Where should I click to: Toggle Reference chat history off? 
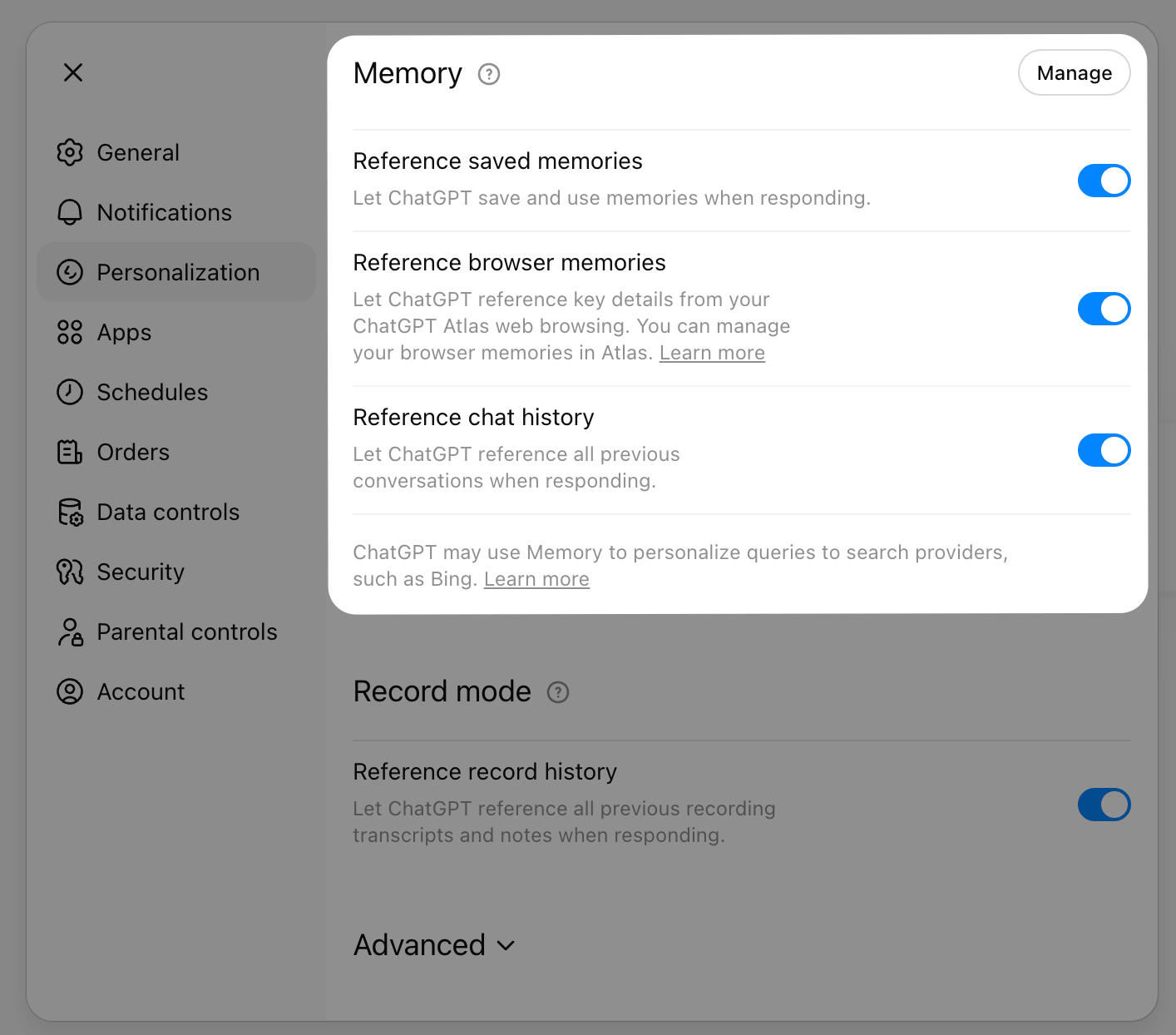1104,450
